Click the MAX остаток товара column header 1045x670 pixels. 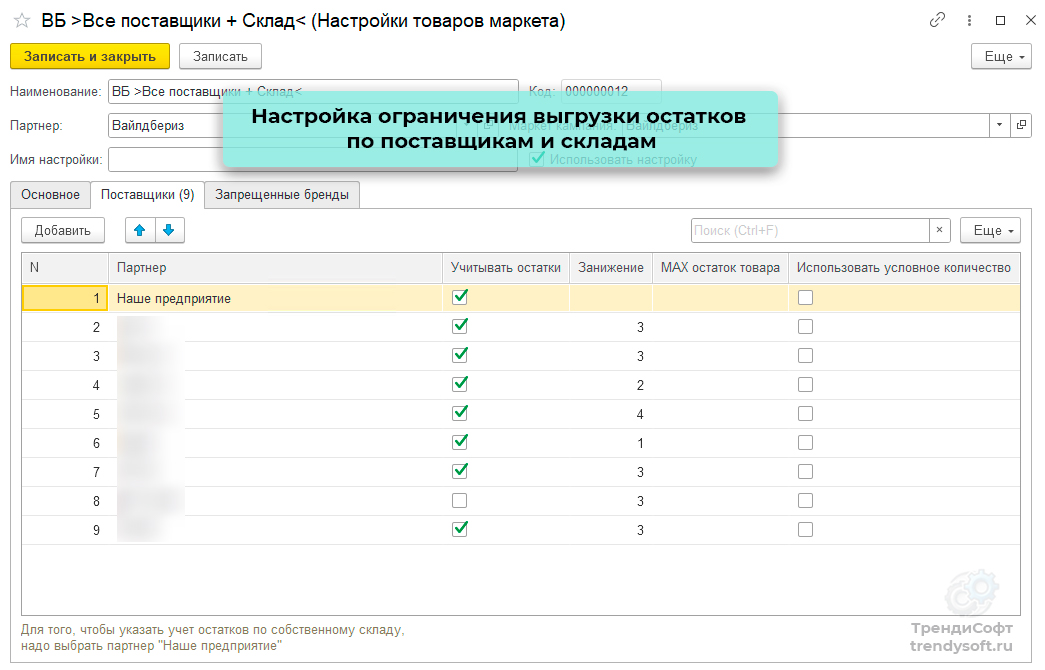point(720,268)
